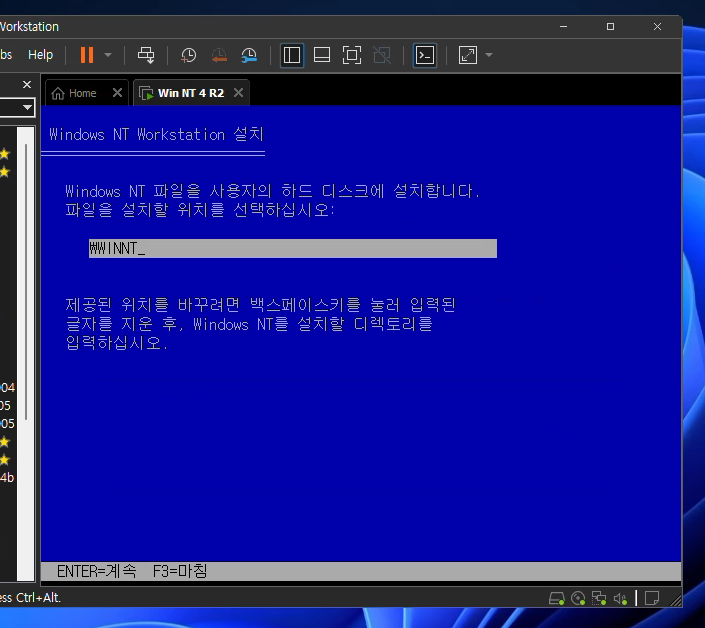Screen dimensions: 705x628
Task: Send Ctrl+Alt+Del to the VM
Action: click(146, 55)
